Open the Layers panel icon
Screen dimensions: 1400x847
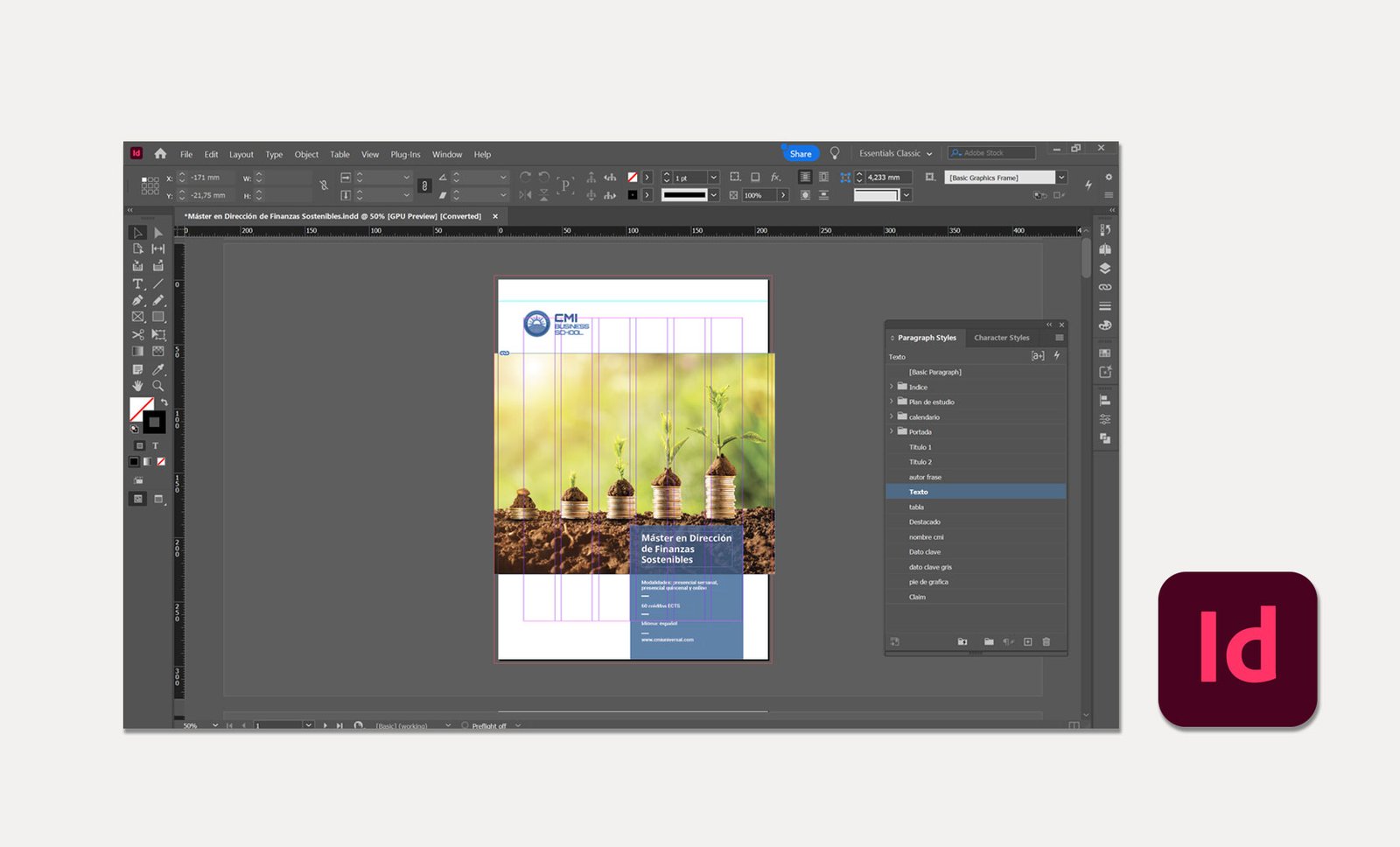pyautogui.click(x=1105, y=269)
